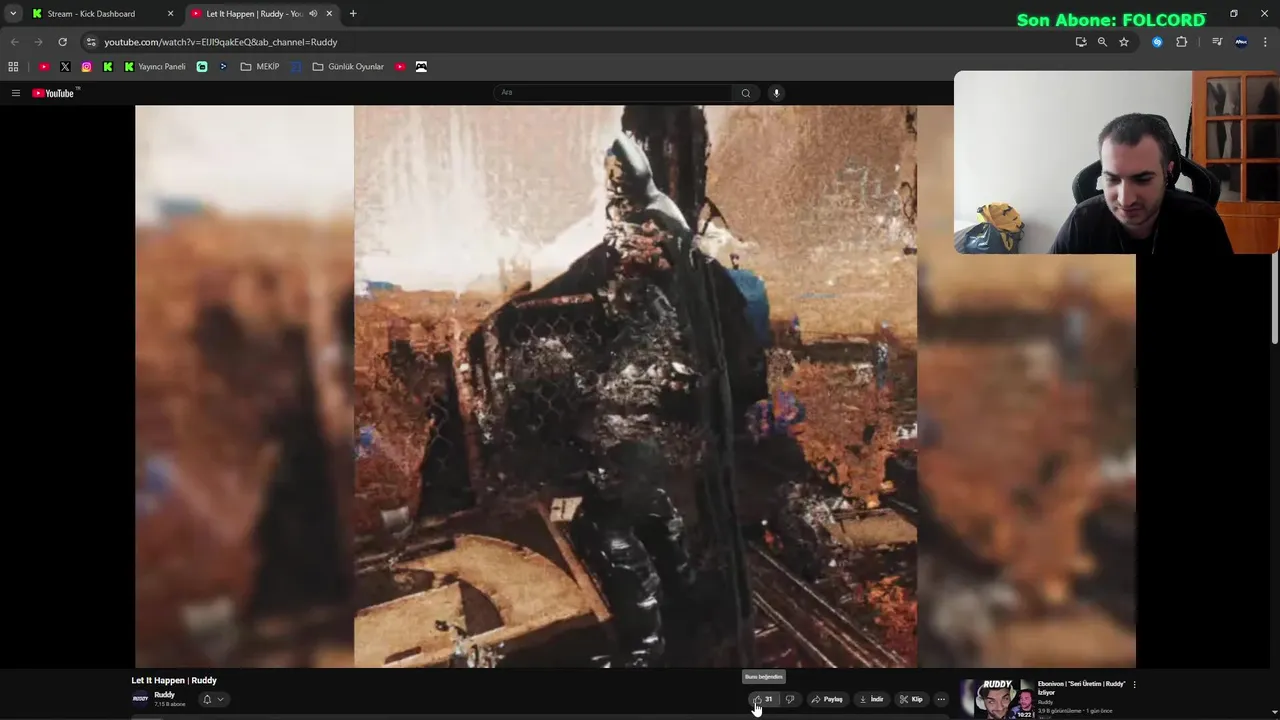Viewport: 1280px width, 720px height.
Task: Go back to the previous page
Action: tap(14, 42)
